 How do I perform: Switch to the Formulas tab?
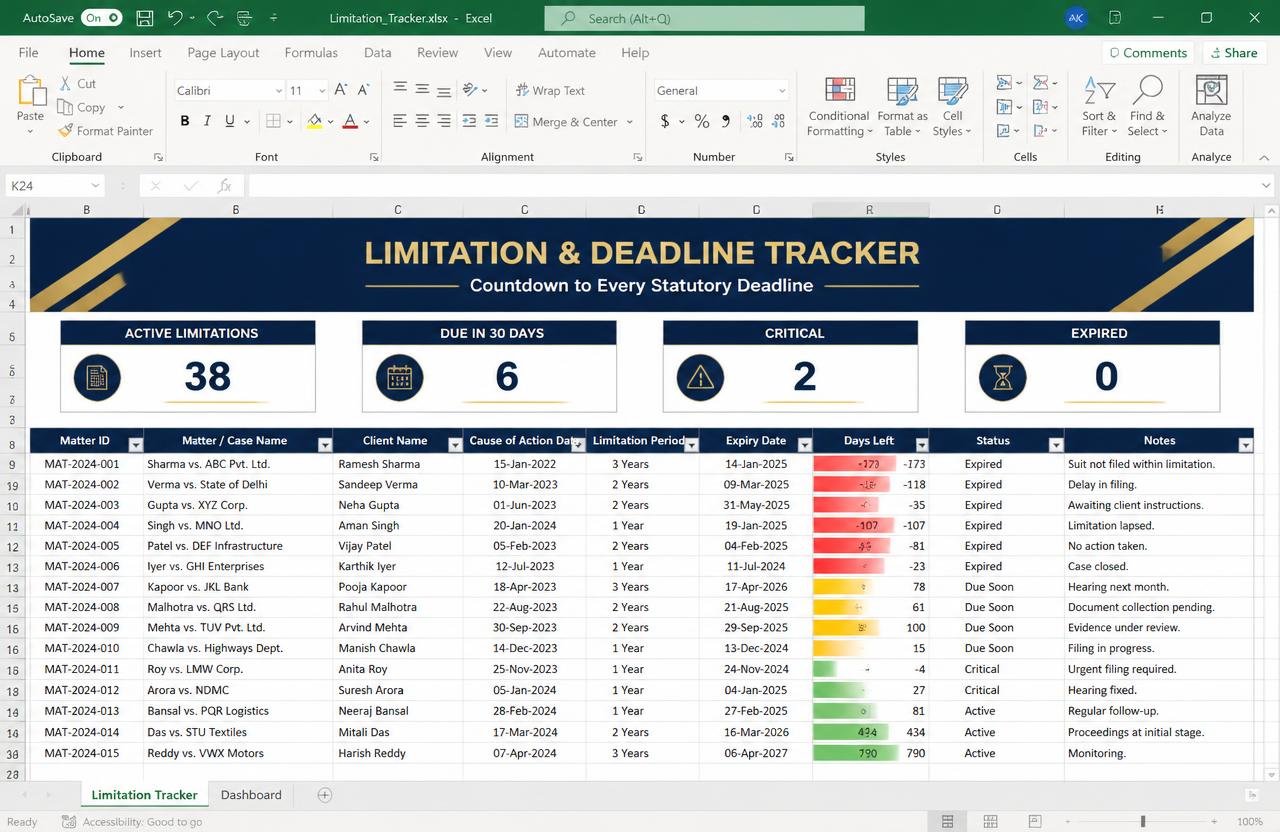pos(311,53)
